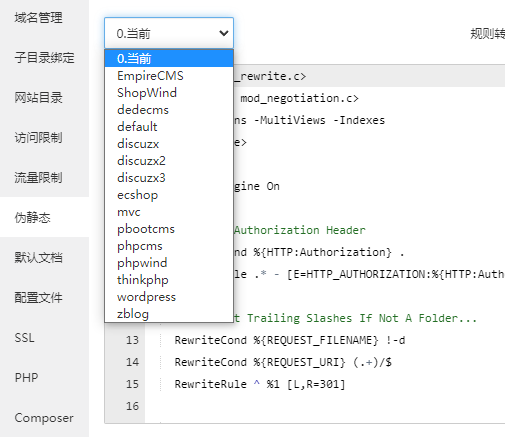The image size is (505, 437).
Task: Open the 子目录绑定 sidebar tab
Action: point(44,57)
